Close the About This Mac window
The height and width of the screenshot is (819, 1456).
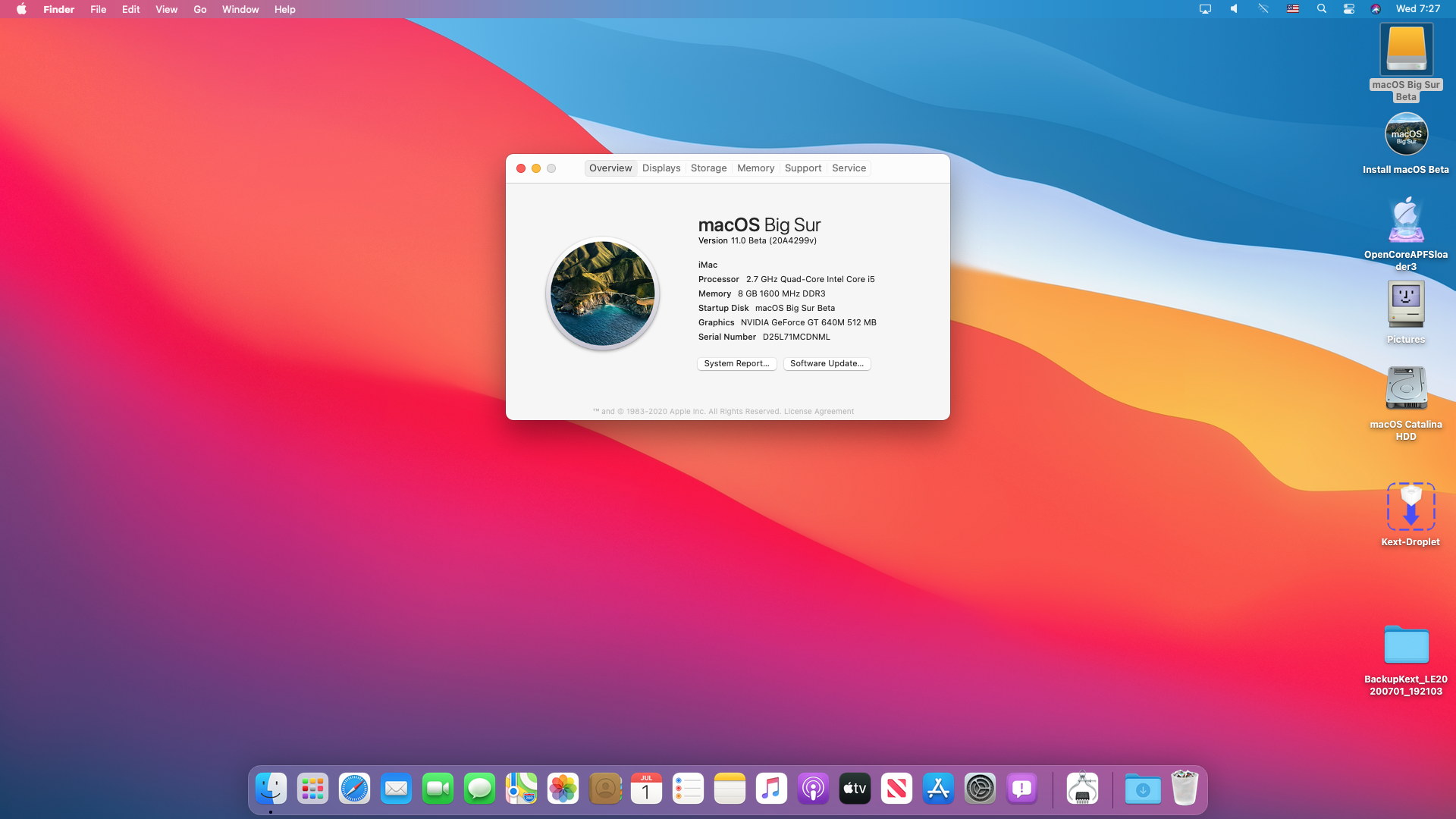521,168
